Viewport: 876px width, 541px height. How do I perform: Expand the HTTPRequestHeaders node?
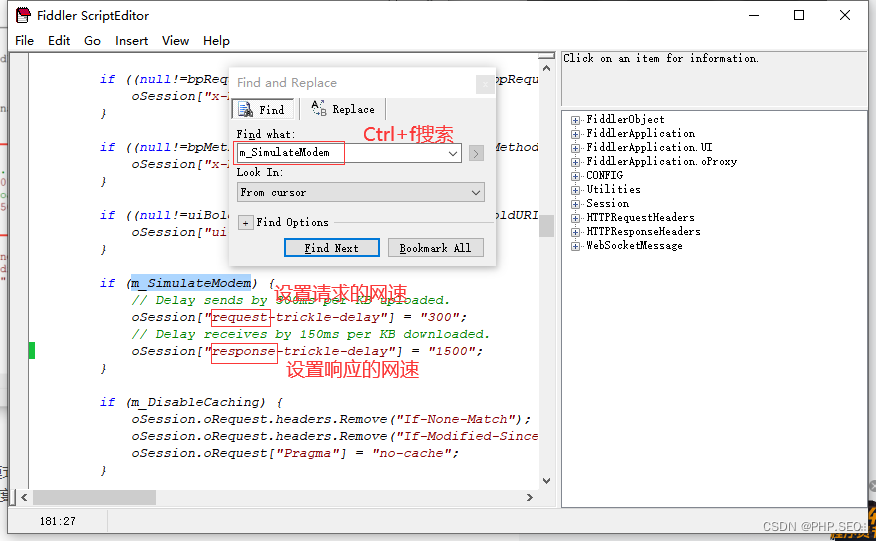tap(575, 218)
